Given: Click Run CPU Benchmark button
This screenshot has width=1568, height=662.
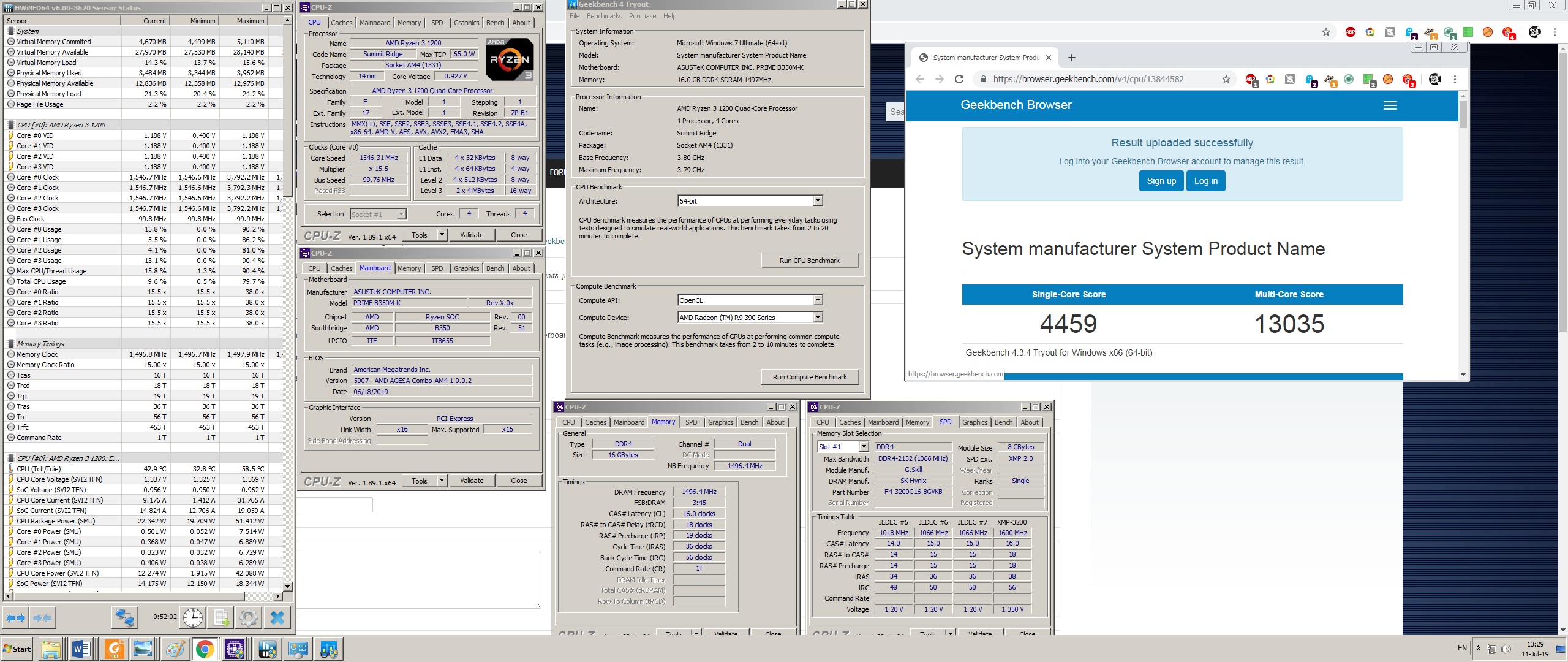Looking at the screenshot, I should (810, 261).
